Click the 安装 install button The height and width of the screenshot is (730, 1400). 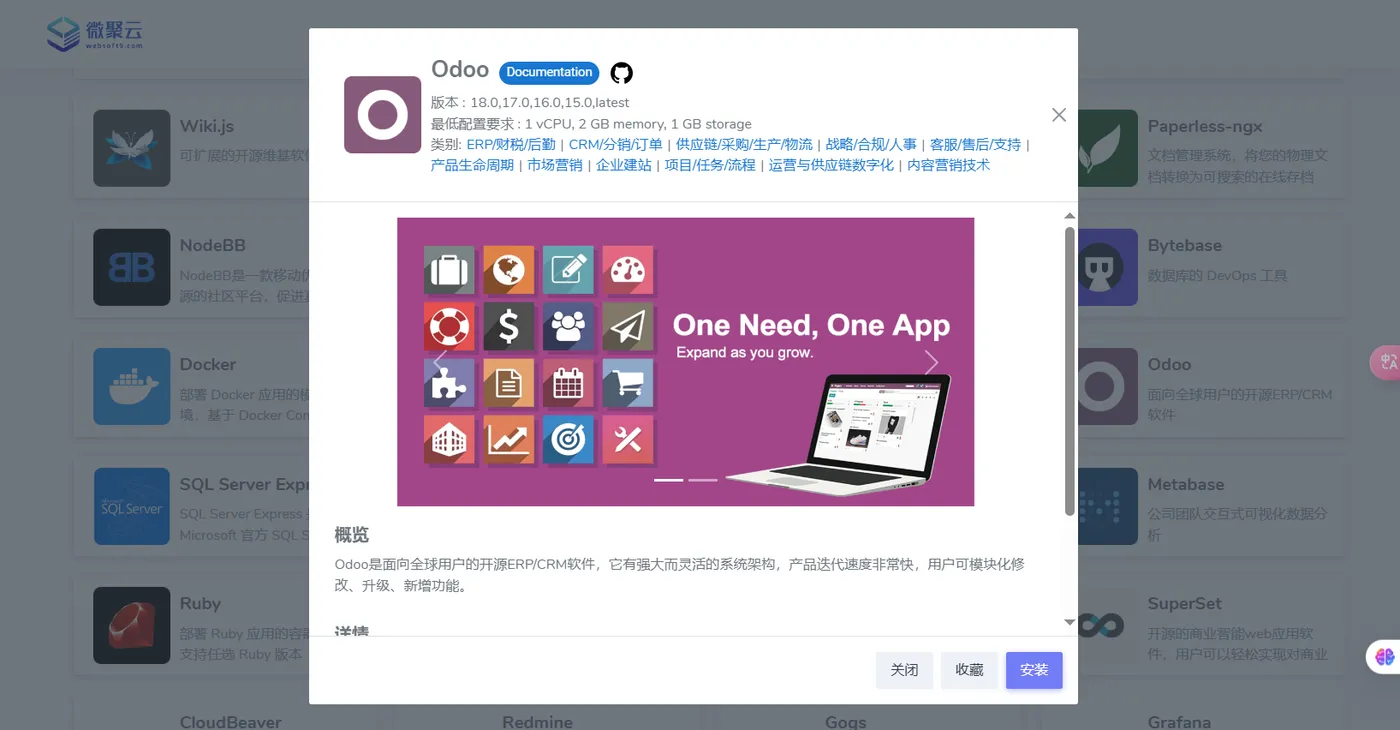1034,670
